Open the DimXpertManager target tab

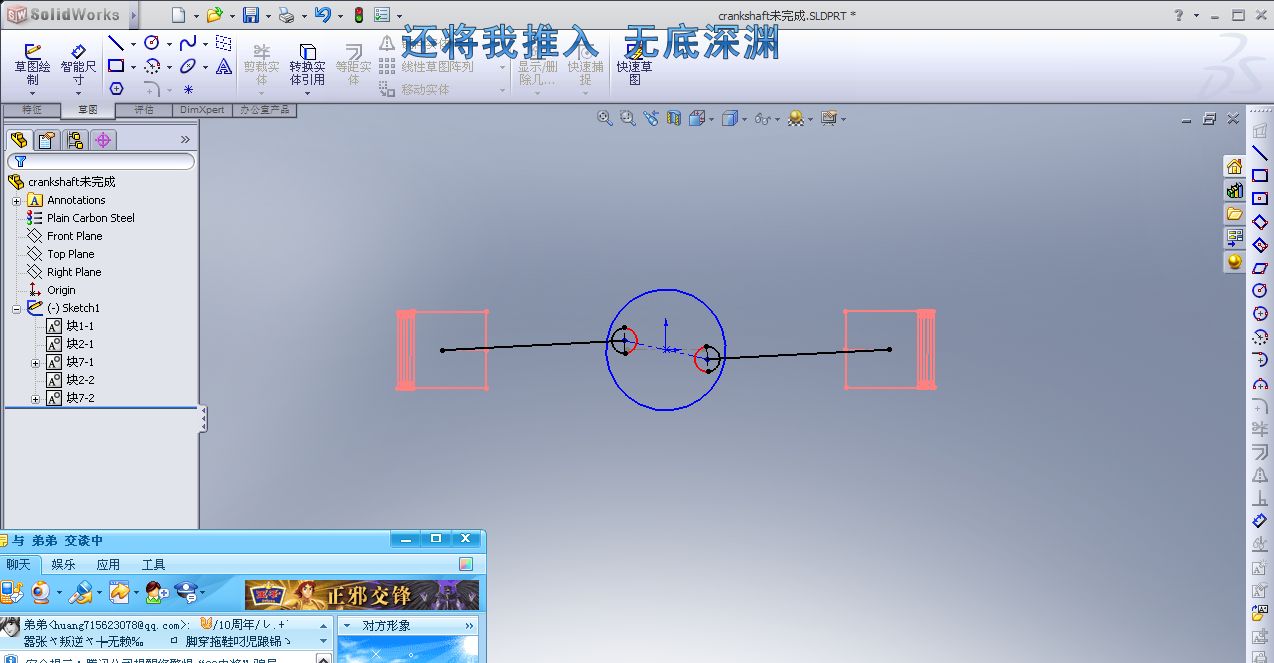103,140
